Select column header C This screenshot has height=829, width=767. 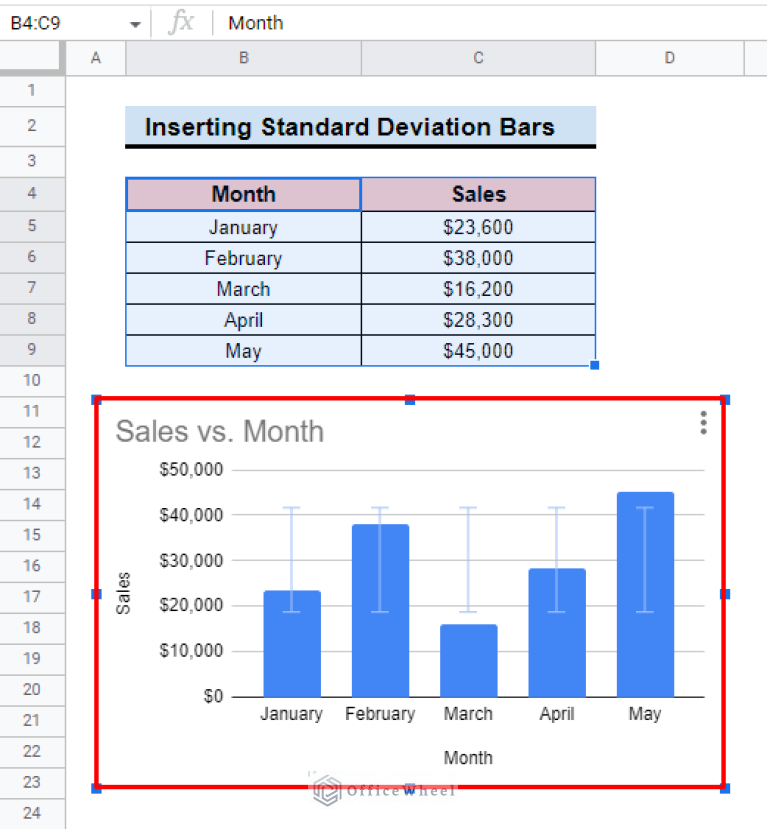pyautogui.click(x=477, y=57)
